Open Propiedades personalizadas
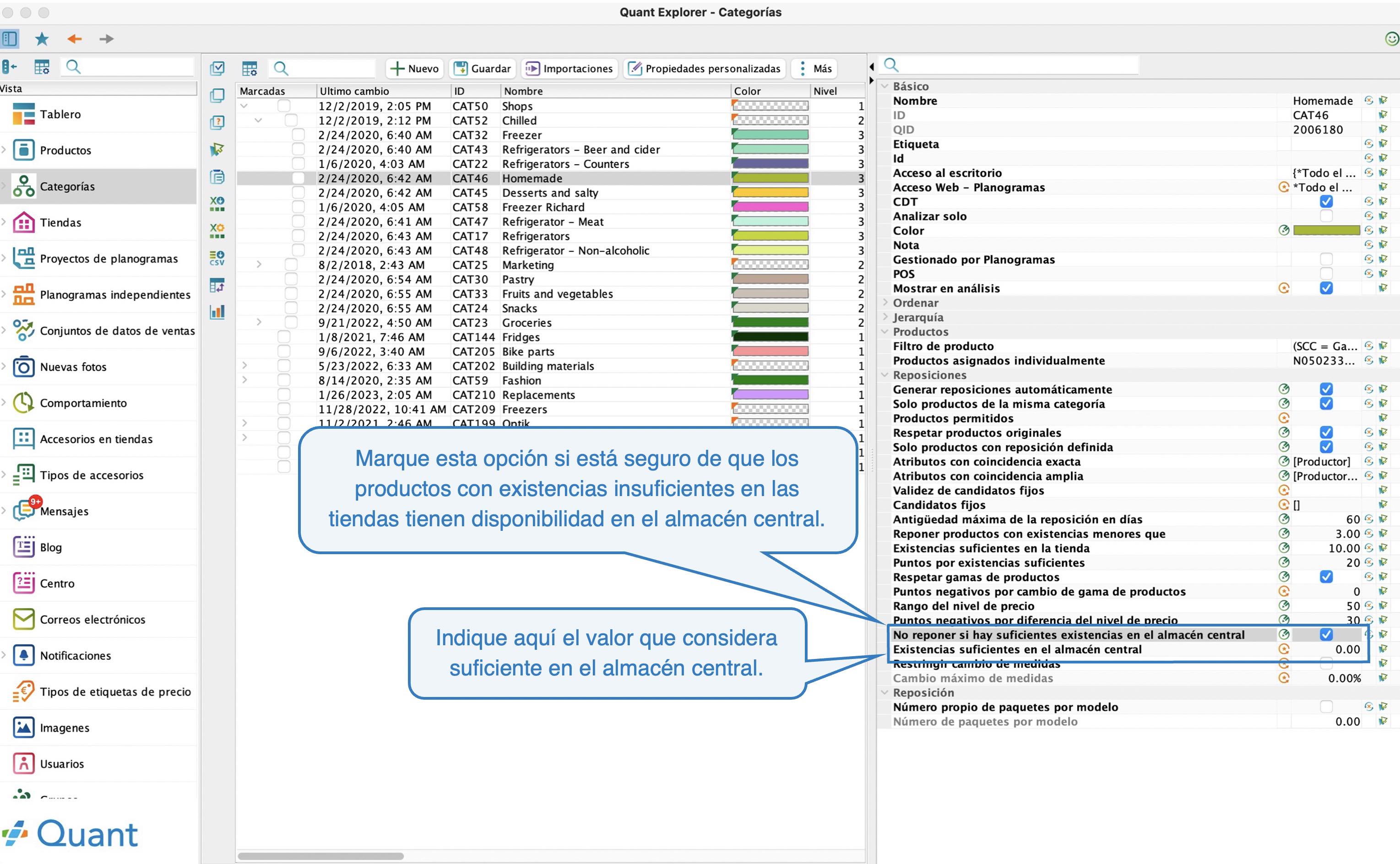The height and width of the screenshot is (864, 1400). 704,69
